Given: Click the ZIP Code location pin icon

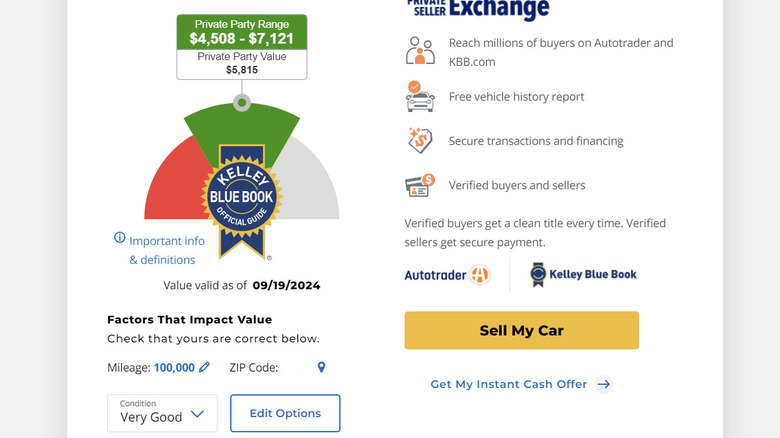Looking at the screenshot, I should (321, 368).
